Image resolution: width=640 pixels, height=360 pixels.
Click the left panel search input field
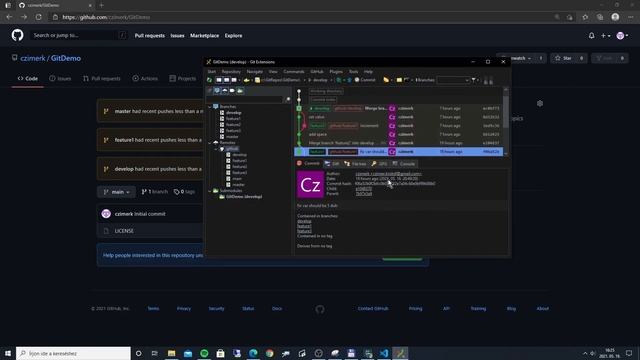pos(245,99)
